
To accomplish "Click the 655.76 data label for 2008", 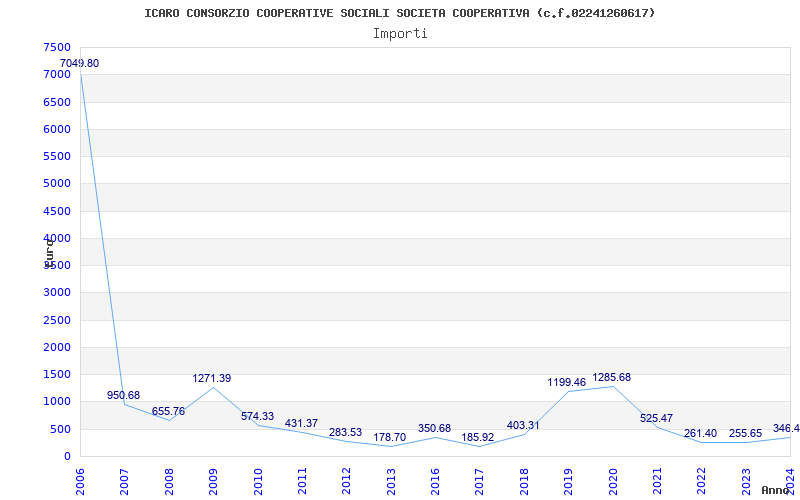I will click(x=168, y=412).
